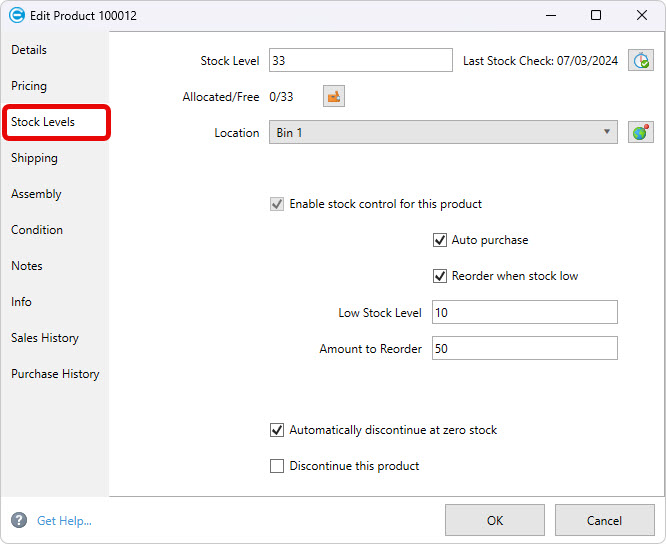The height and width of the screenshot is (544, 666).
Task: Open the Assembly tab
Action: pyautogui.click(x=36, y=194)
